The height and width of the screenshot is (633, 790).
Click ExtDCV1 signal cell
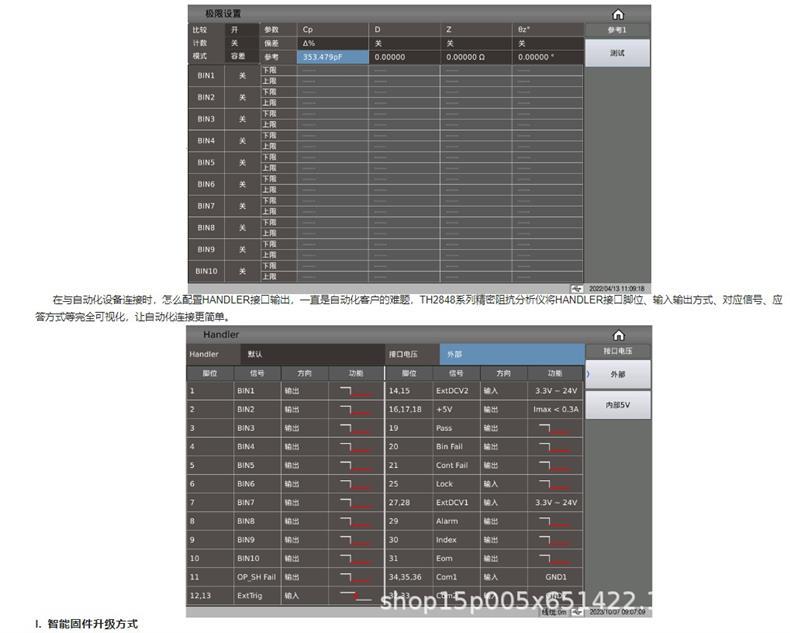tap(456, 502)
